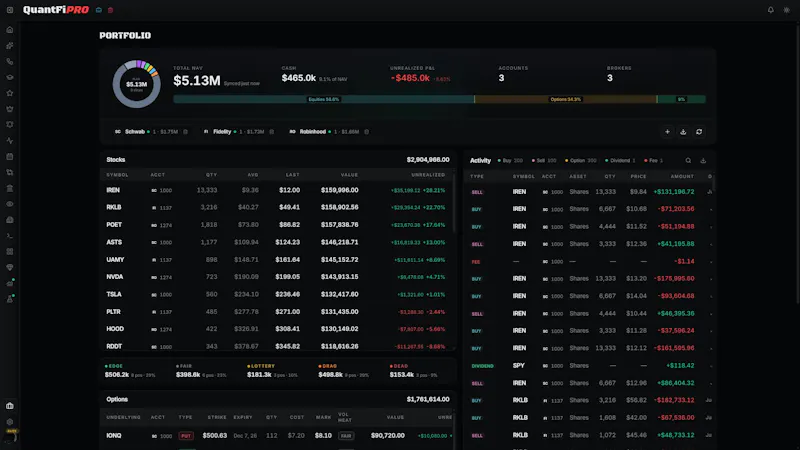Viewport: 800px width, 450px height.
Task: Open the diamond sidebar icon
Action: click(10, 267)
